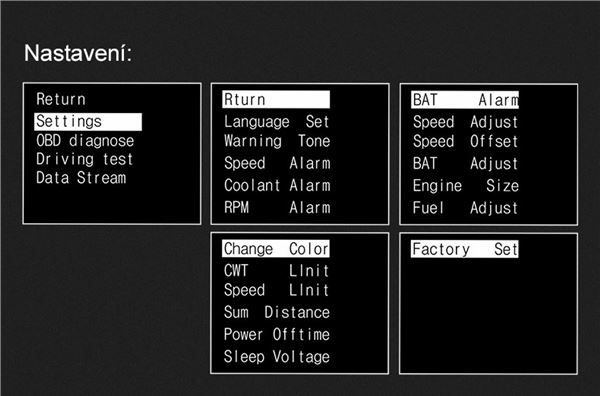This screenshot has height=396, width=600.
Task: Open the Coolant Alarm setting
Action: (x=277, y=186)
